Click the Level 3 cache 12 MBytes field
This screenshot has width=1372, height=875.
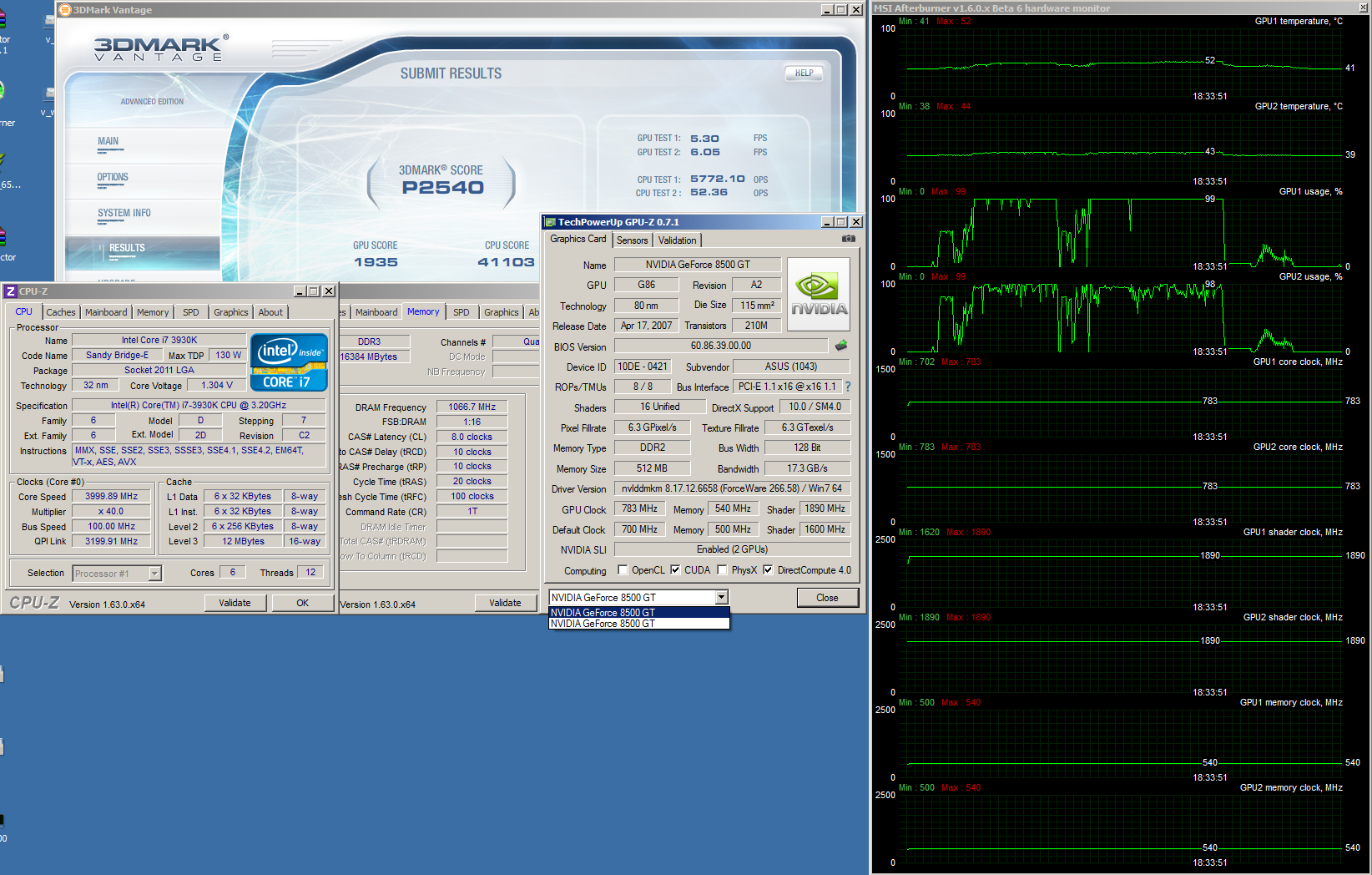[x=243, y=541]
